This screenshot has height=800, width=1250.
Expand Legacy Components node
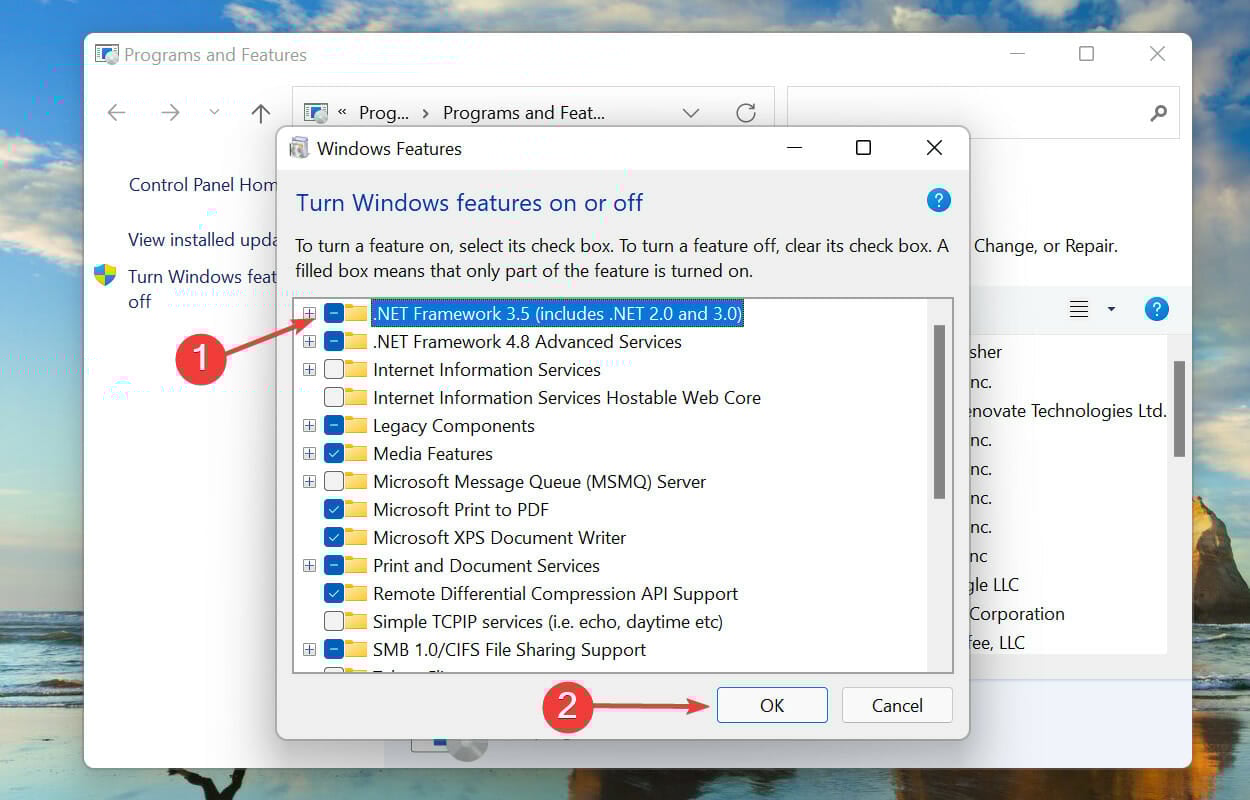(309, 425)
